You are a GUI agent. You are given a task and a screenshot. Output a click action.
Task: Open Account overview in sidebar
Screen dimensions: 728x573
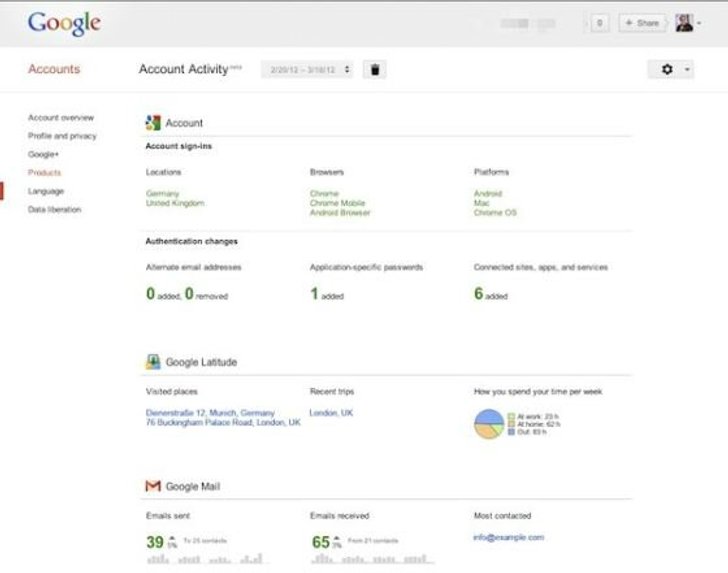click(x=61, y=117)
